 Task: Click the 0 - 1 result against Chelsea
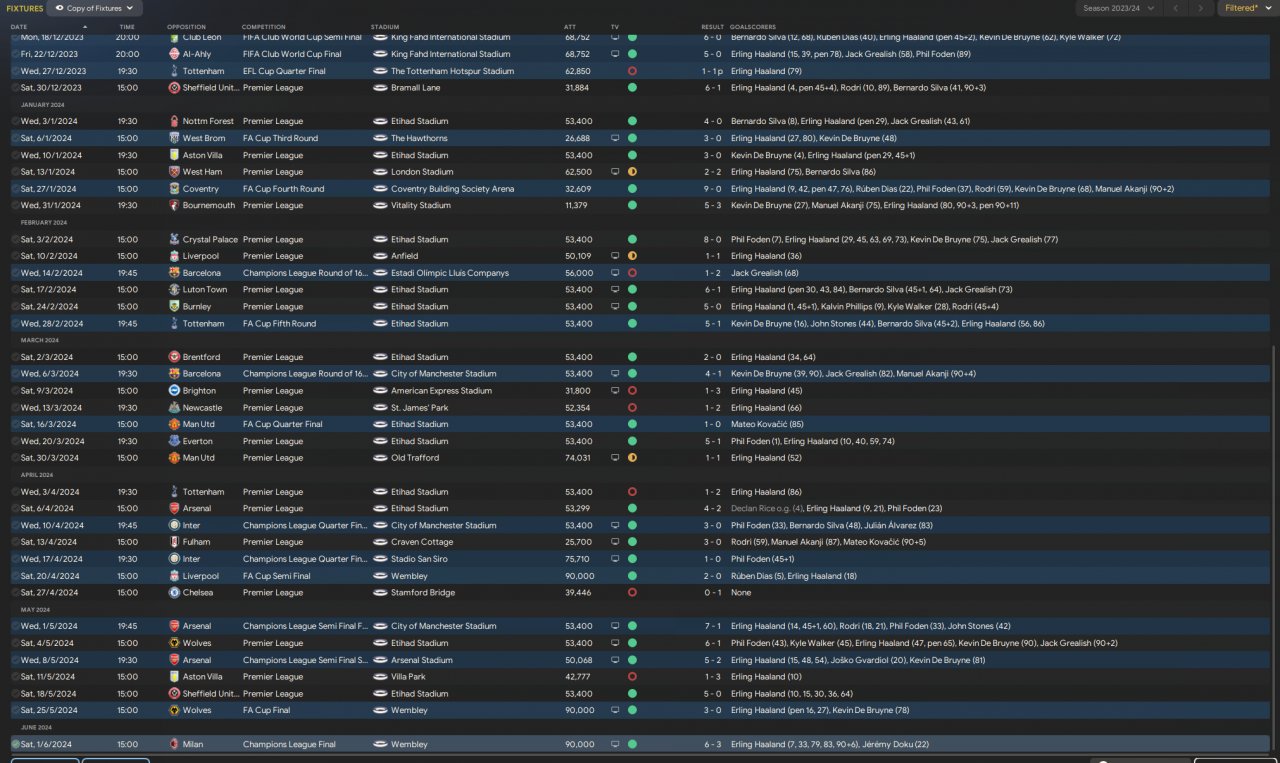click(712, 592)
